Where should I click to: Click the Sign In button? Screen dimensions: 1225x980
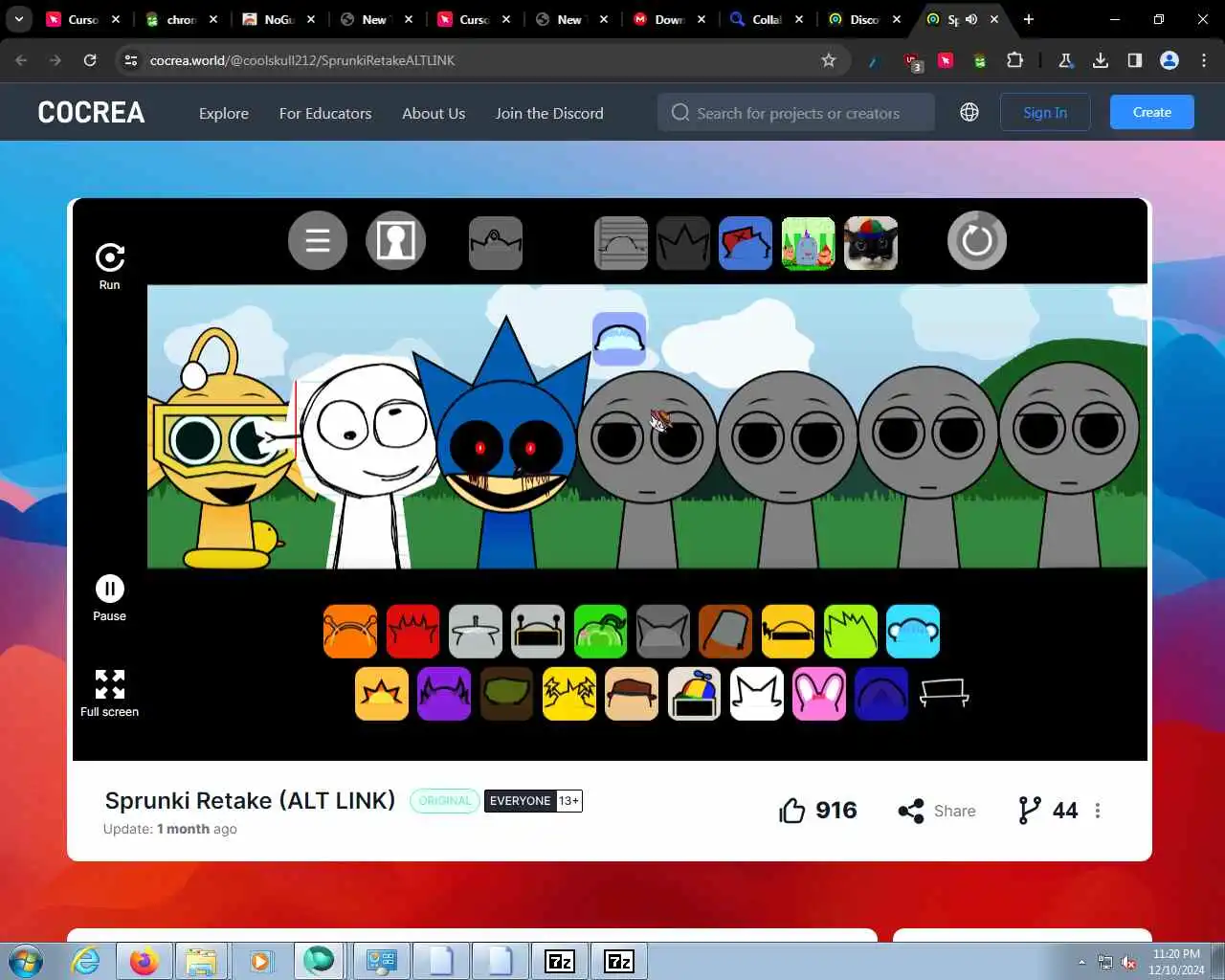click(x=1045, y=112)
